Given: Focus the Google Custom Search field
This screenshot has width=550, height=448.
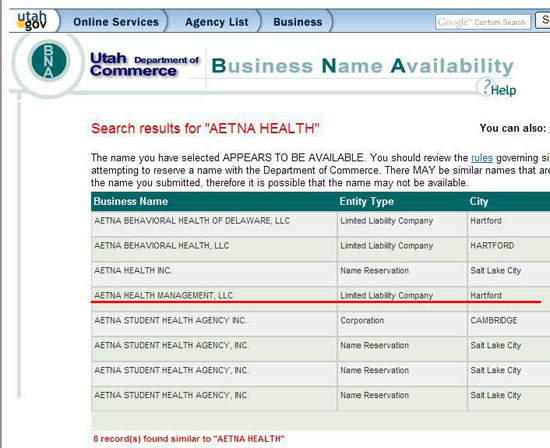Looking at the screenshot, I should tap(483, 22).
